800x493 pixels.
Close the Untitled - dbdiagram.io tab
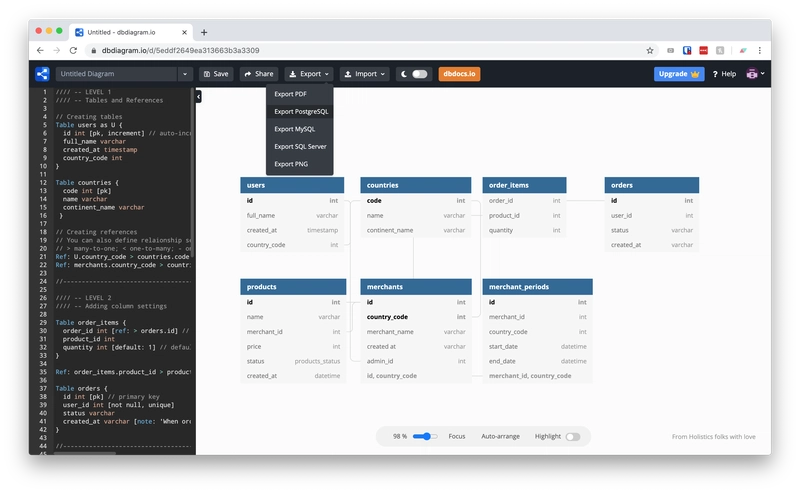(184, 32)
